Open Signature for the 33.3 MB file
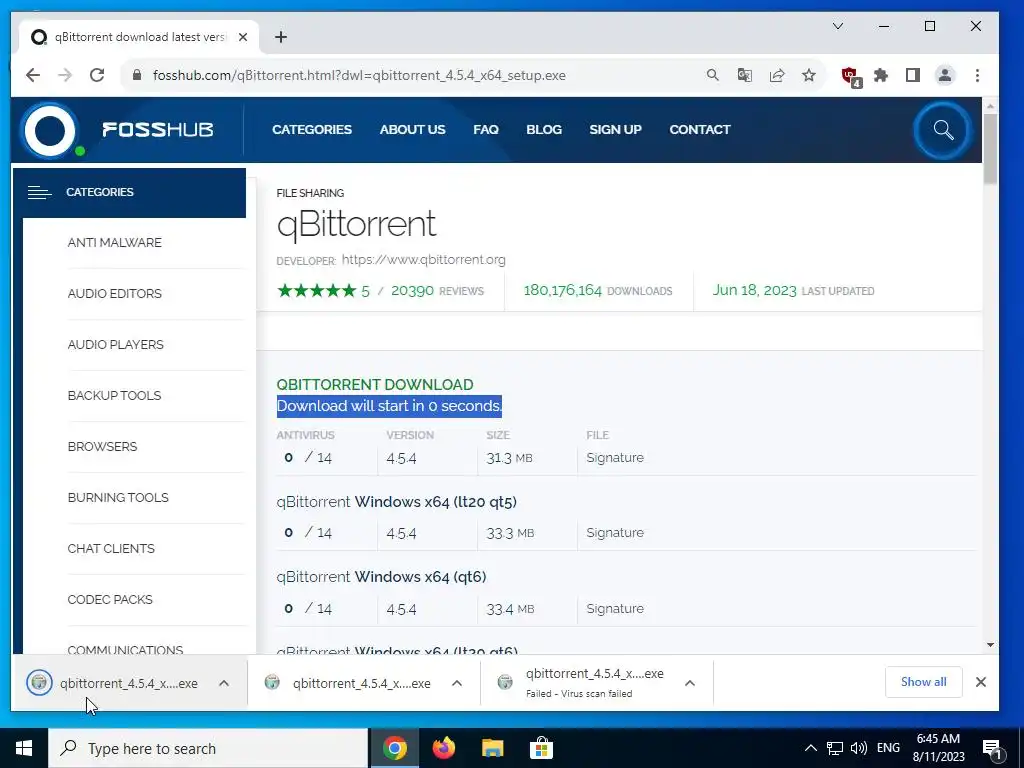1024x768 pixels. pyautogui.click(x=615, y=532)
